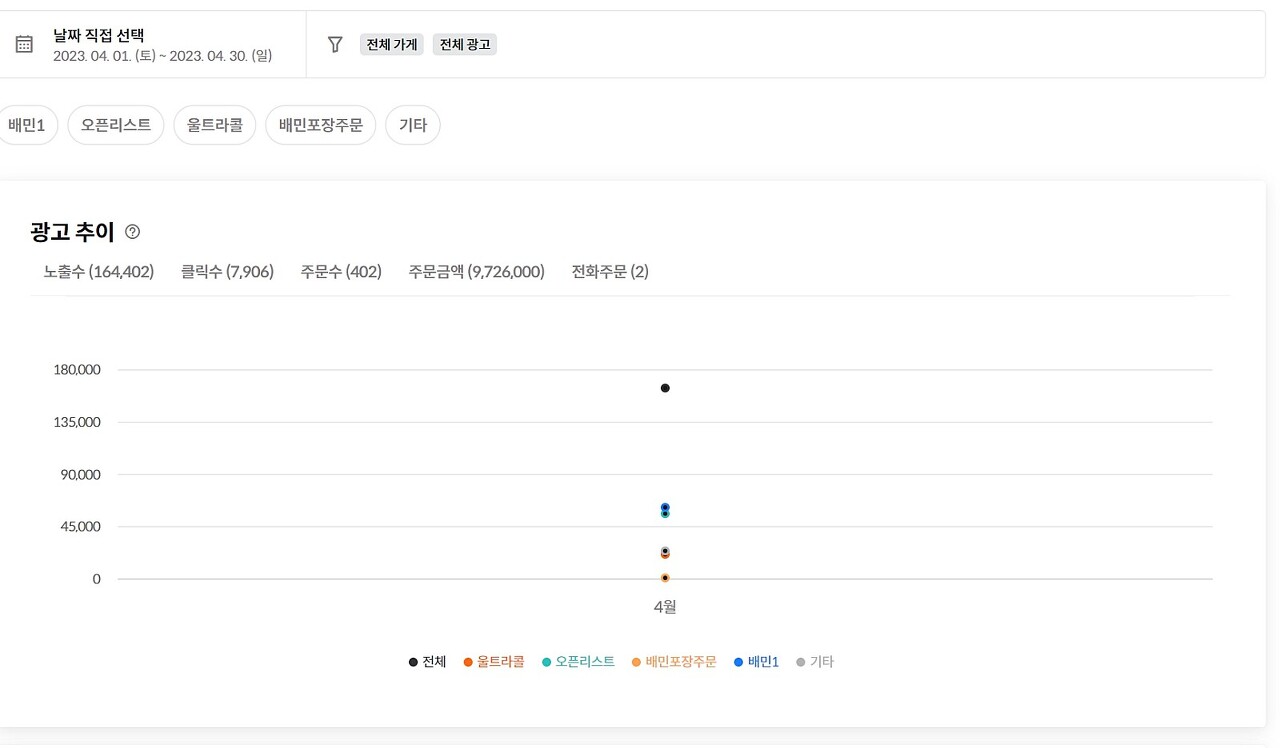Toggle the 기타 legend series

coord(815,662)
